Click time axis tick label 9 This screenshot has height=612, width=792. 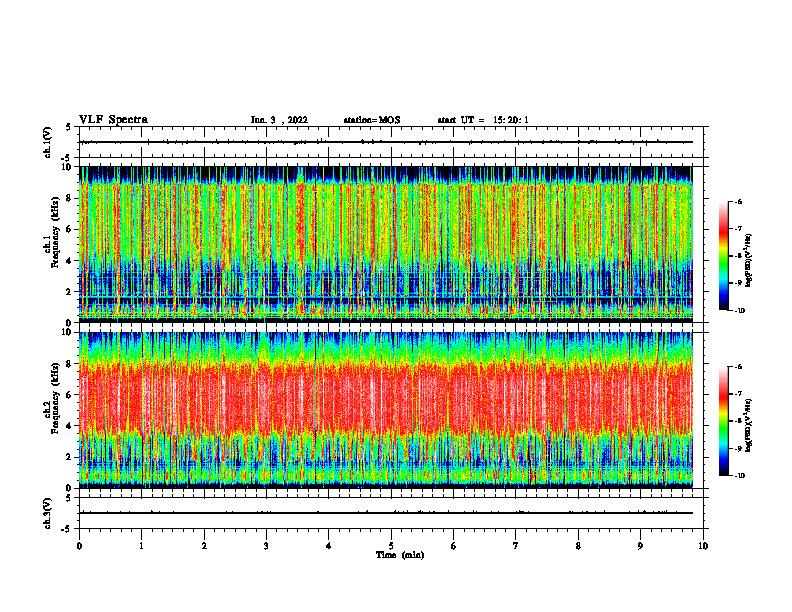(x=640, y=546)
